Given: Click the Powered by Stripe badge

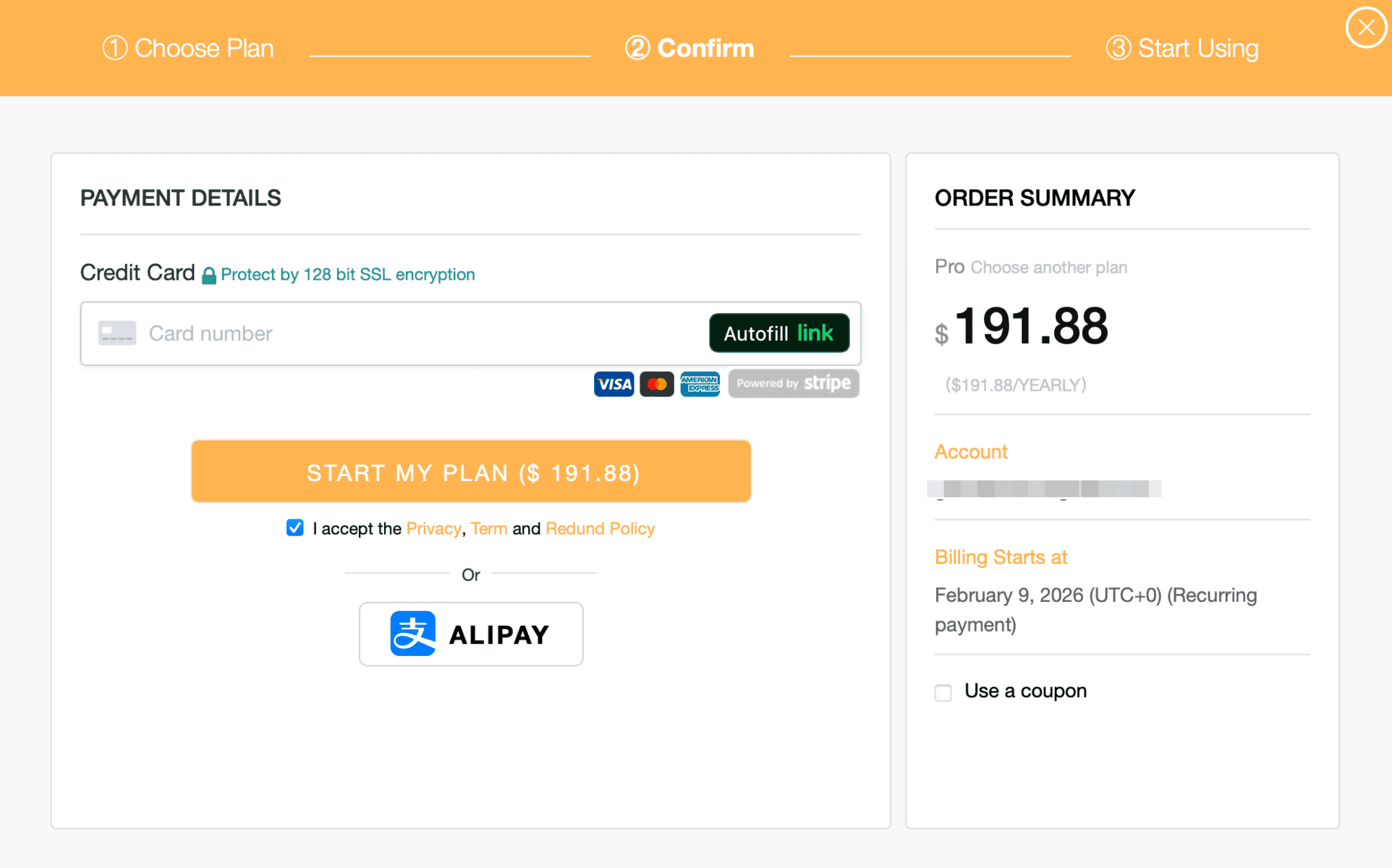Looking at the screenshot, I should point(794,383).
